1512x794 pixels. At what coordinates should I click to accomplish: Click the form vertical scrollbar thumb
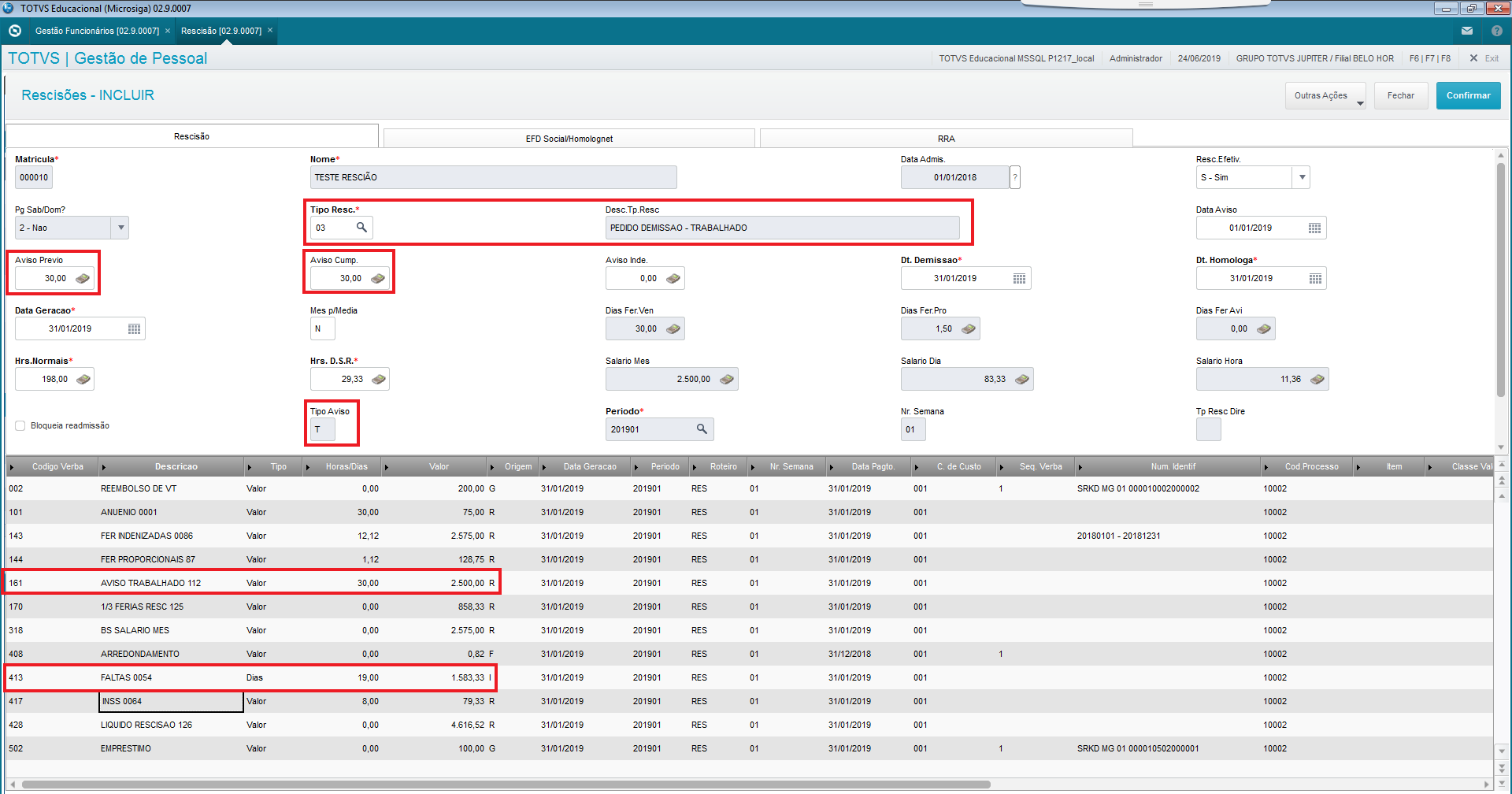pos(1501,280)
